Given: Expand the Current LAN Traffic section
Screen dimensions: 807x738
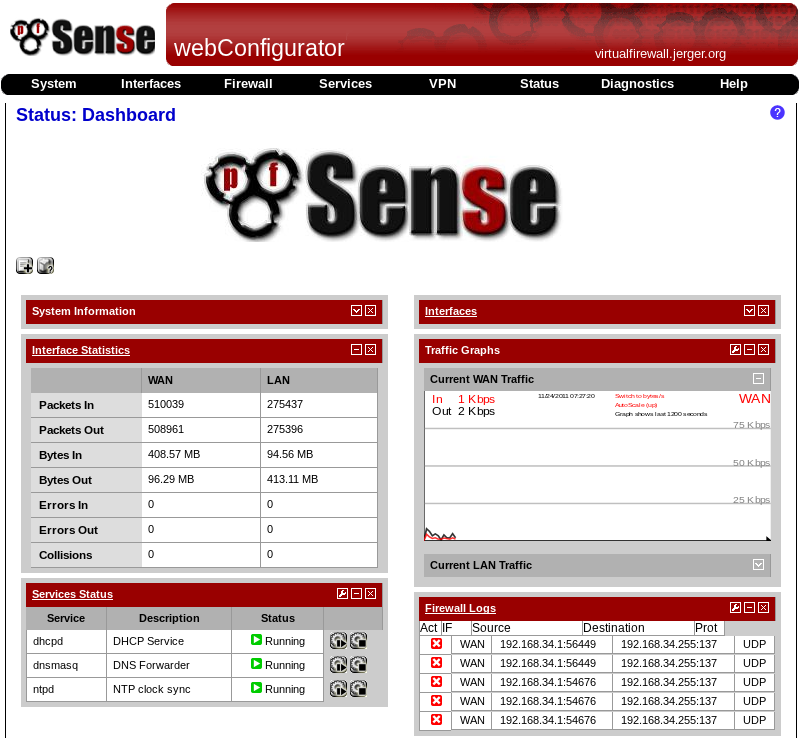Looking at the screenshot, I should coord(758,565).
